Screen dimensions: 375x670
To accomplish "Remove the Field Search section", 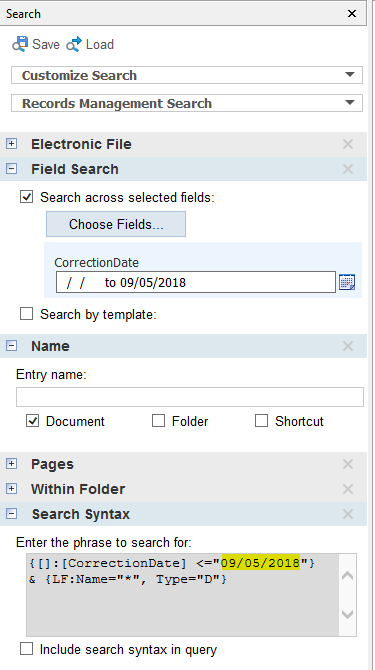I will point(348,169).
